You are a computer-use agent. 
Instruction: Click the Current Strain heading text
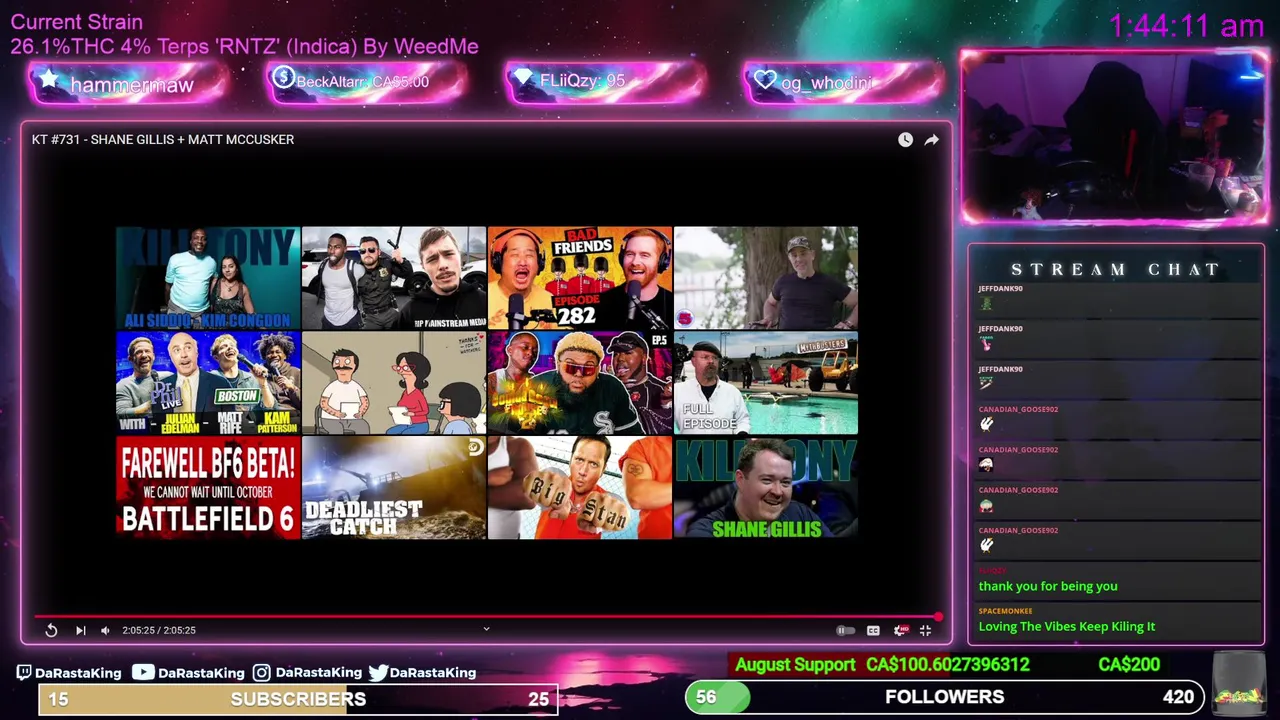click(x=77, y=22)
